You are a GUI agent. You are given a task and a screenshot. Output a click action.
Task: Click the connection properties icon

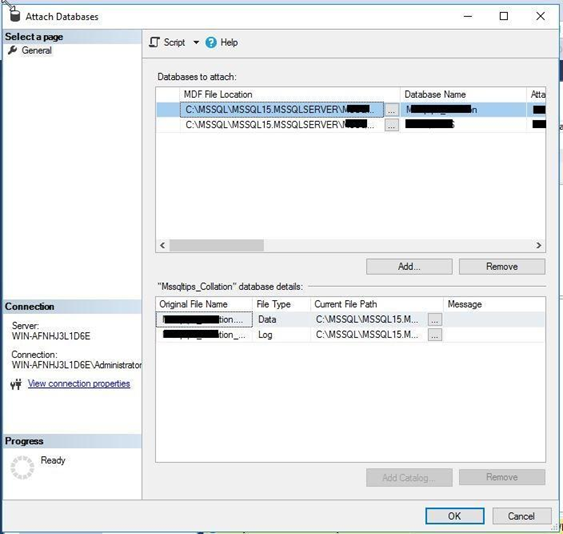(x=16, y=384)
